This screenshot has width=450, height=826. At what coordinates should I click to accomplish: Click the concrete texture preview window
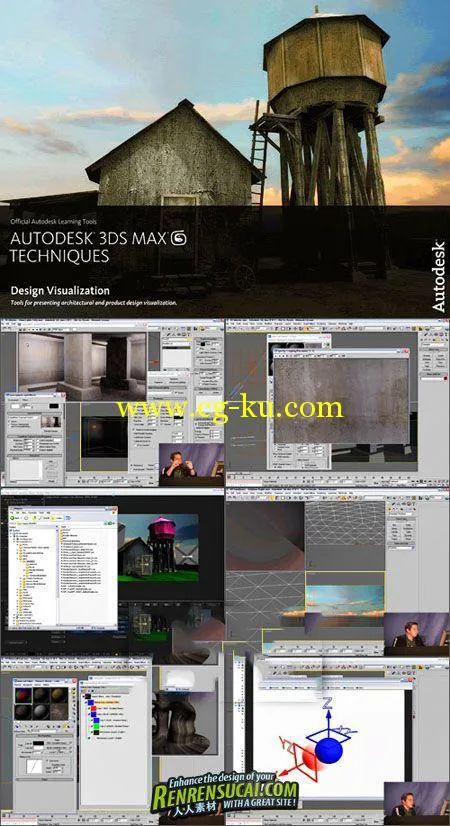coord(341,400)
